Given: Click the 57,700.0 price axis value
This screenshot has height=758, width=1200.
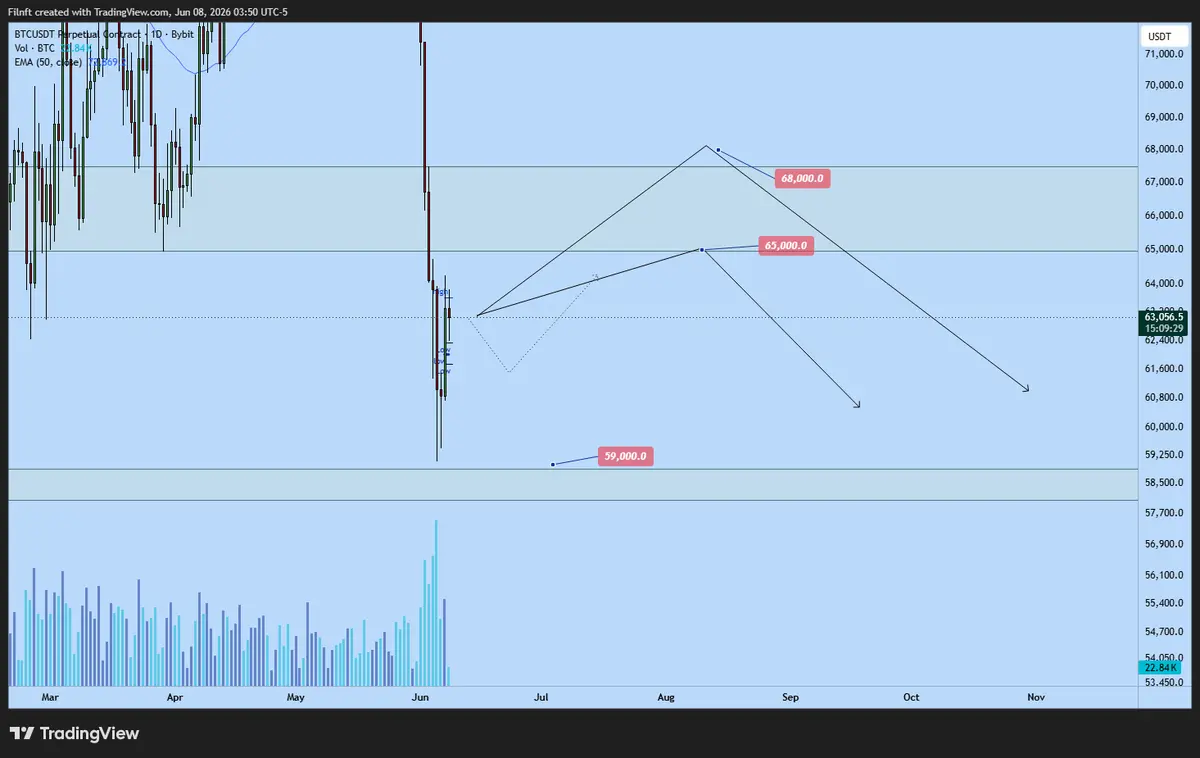Looking at the screenshot, I should point(1163,513).
